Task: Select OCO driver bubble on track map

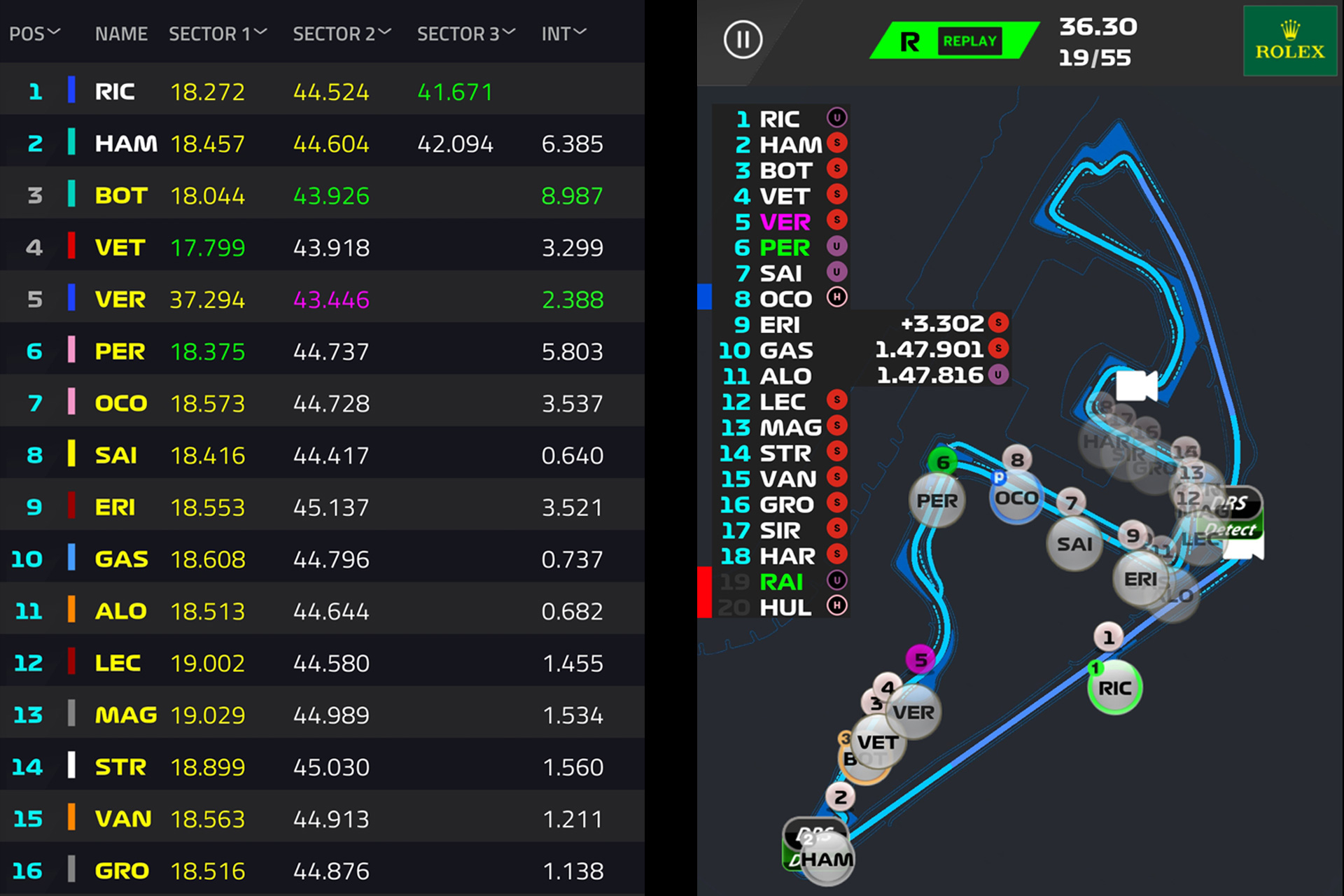Action: (1016, 498)
